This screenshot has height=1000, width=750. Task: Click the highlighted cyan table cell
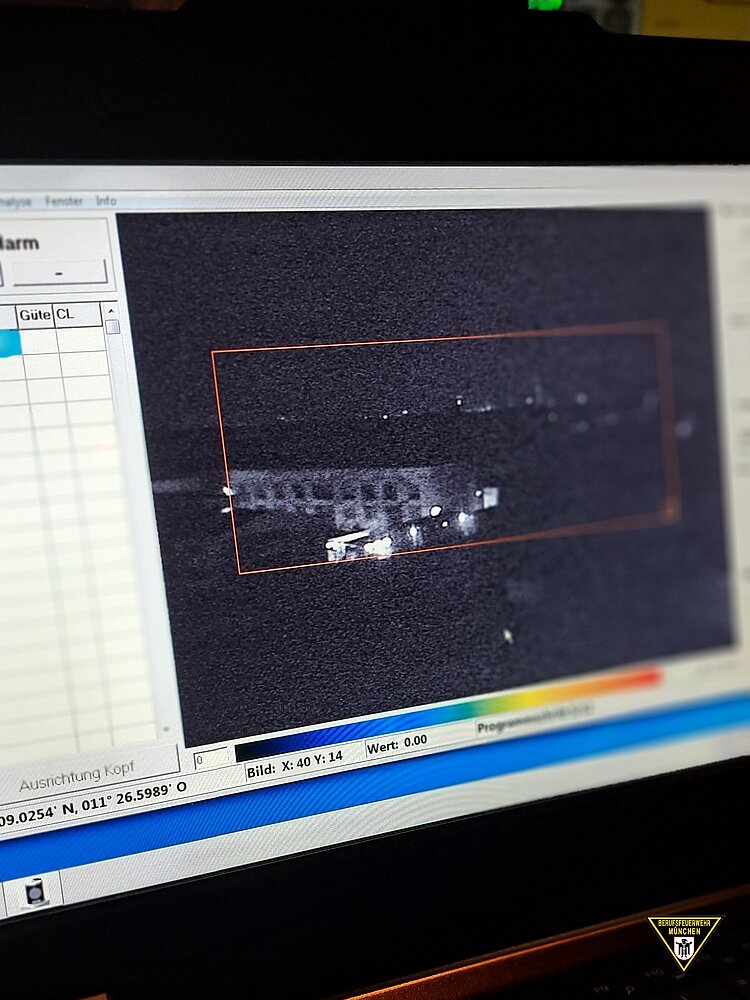(9, 343)
